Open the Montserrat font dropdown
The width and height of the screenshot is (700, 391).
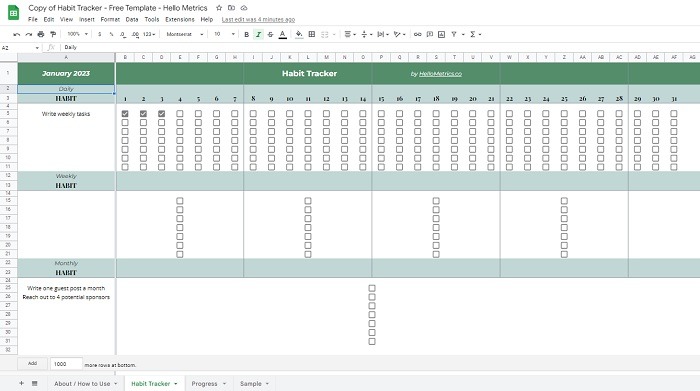184,34
